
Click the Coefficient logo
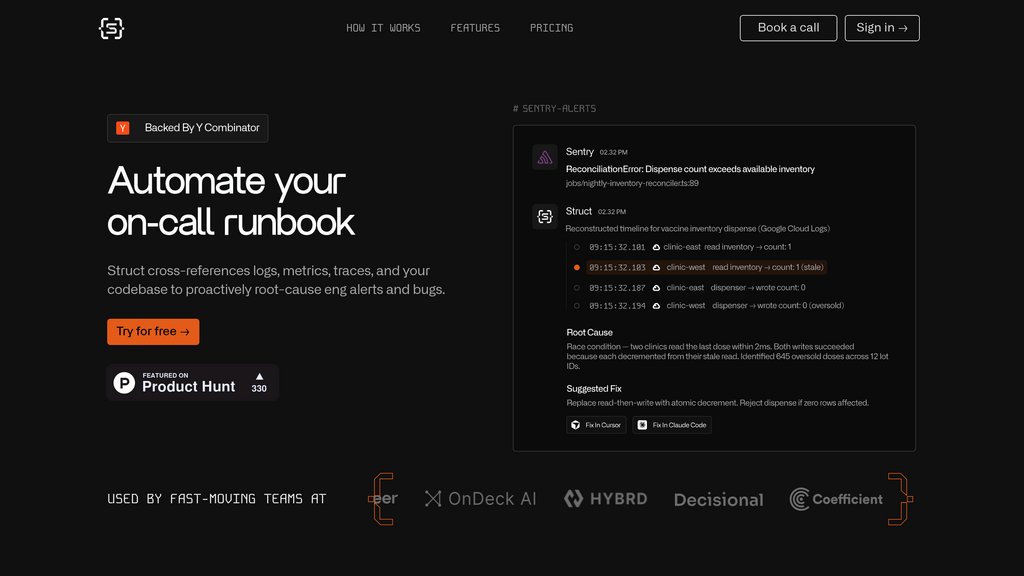[836, 498]
